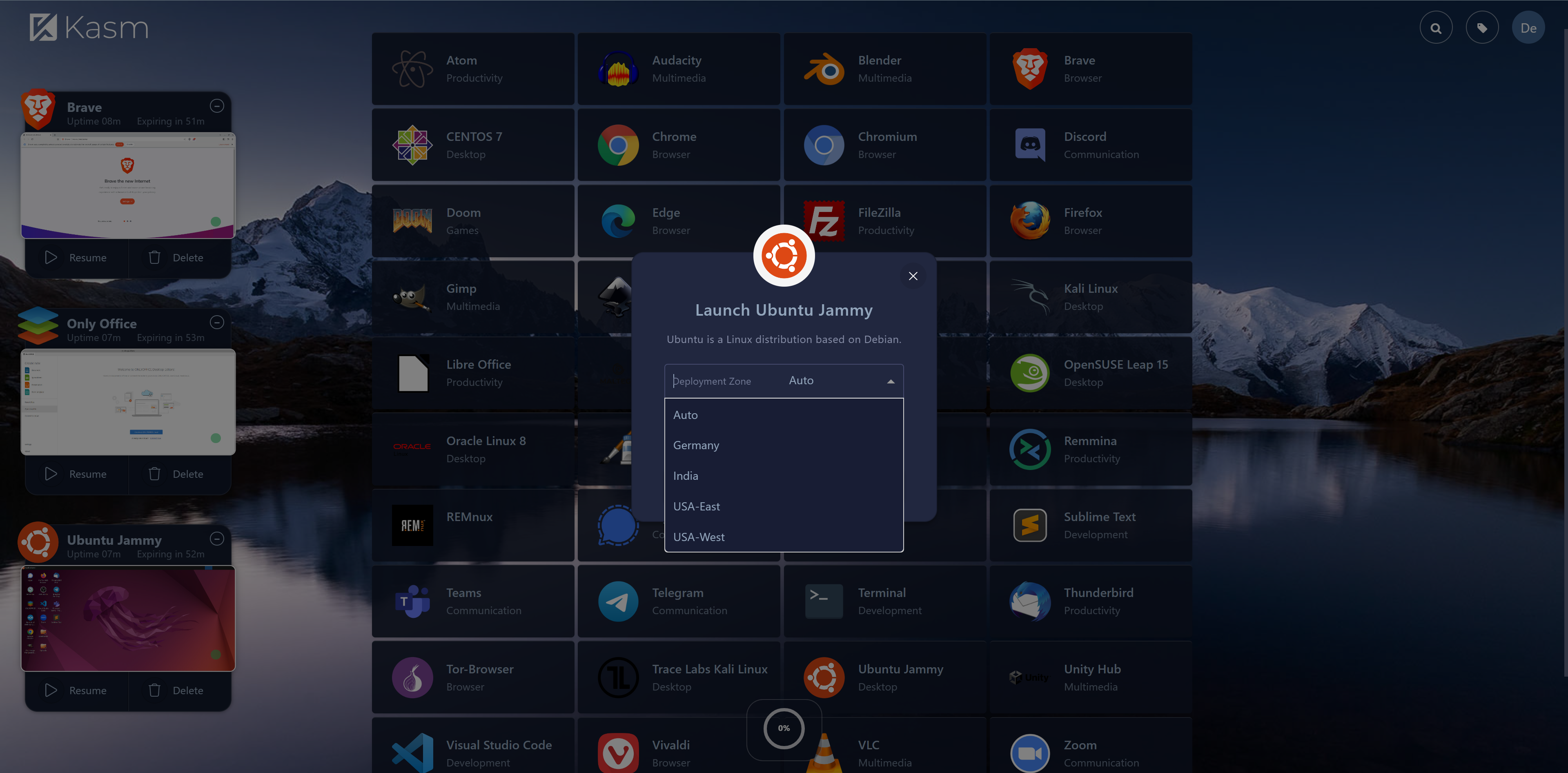Close the Launch Ubuntu Jammy dialog
1568x773 pixels.
click(913, 276)
